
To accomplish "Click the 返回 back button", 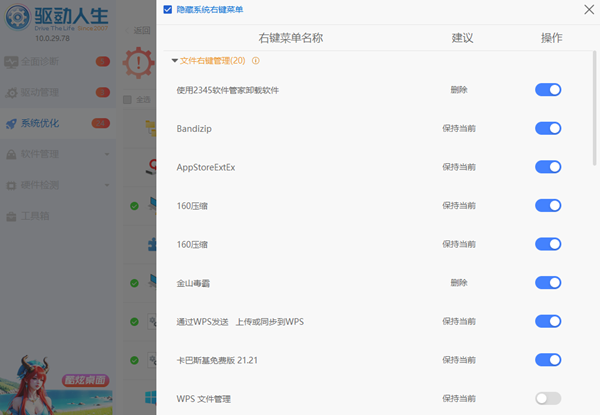I will click(x=139, y=30).
